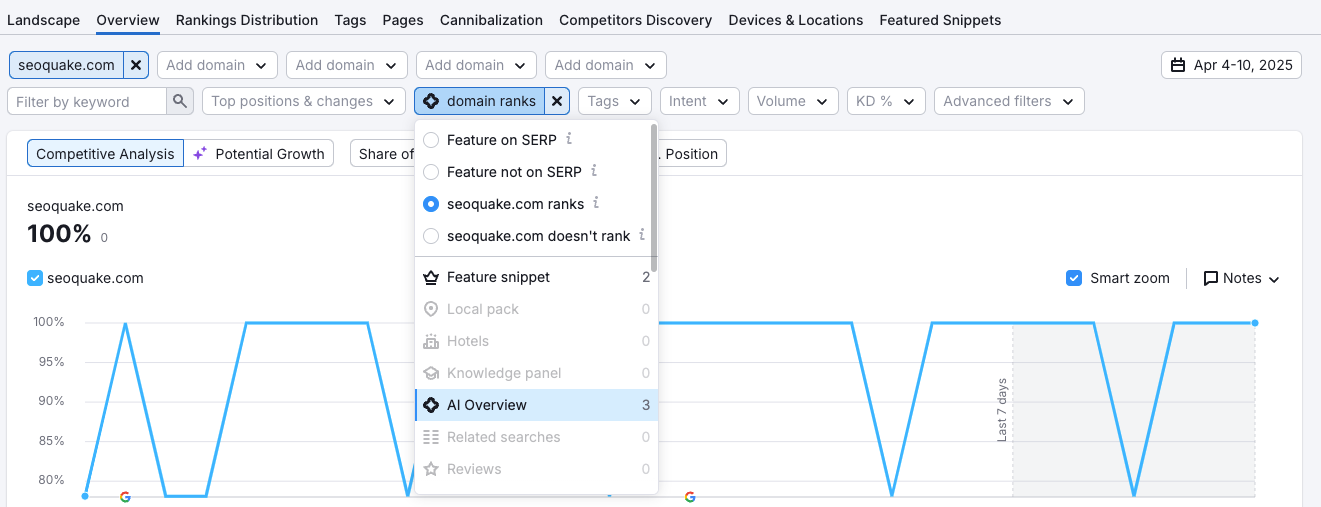
Task: Click info icon beside seoquake.com doesn't rank
Action: 642,235
